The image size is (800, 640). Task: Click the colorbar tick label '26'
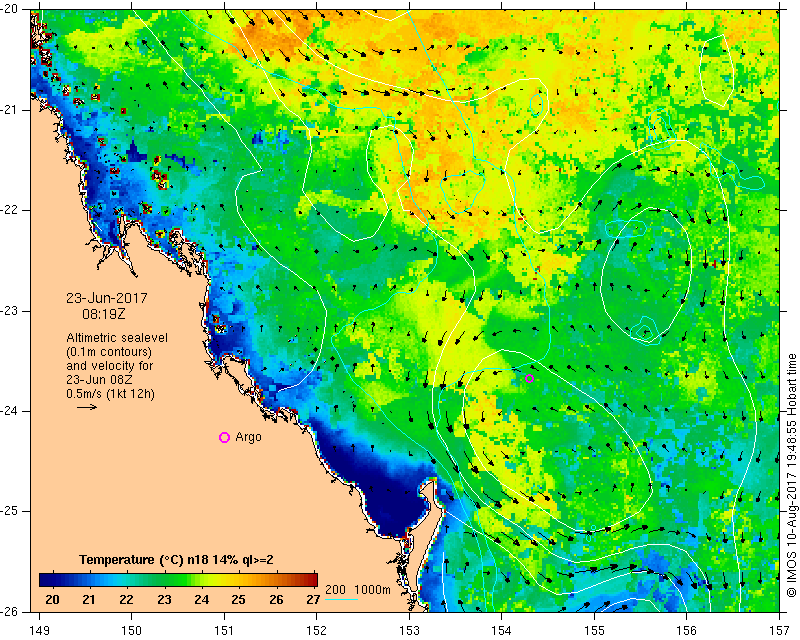(x=276, y=599)
